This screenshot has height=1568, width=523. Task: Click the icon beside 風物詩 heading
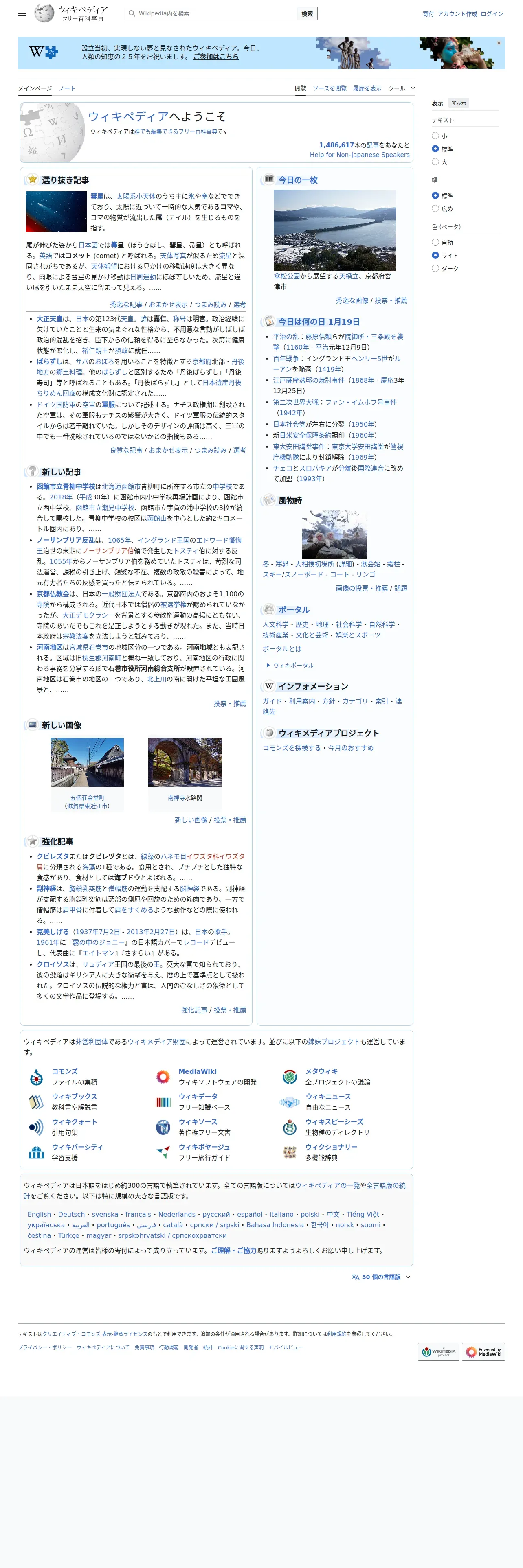coord(268,500)
